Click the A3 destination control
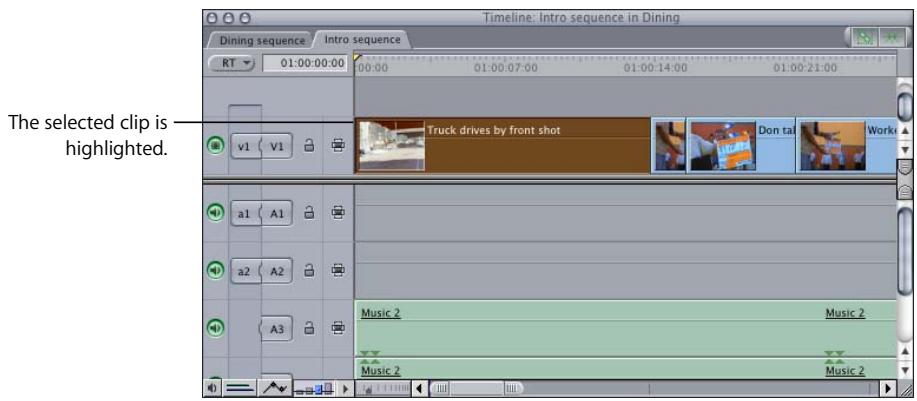 [277, 329]
